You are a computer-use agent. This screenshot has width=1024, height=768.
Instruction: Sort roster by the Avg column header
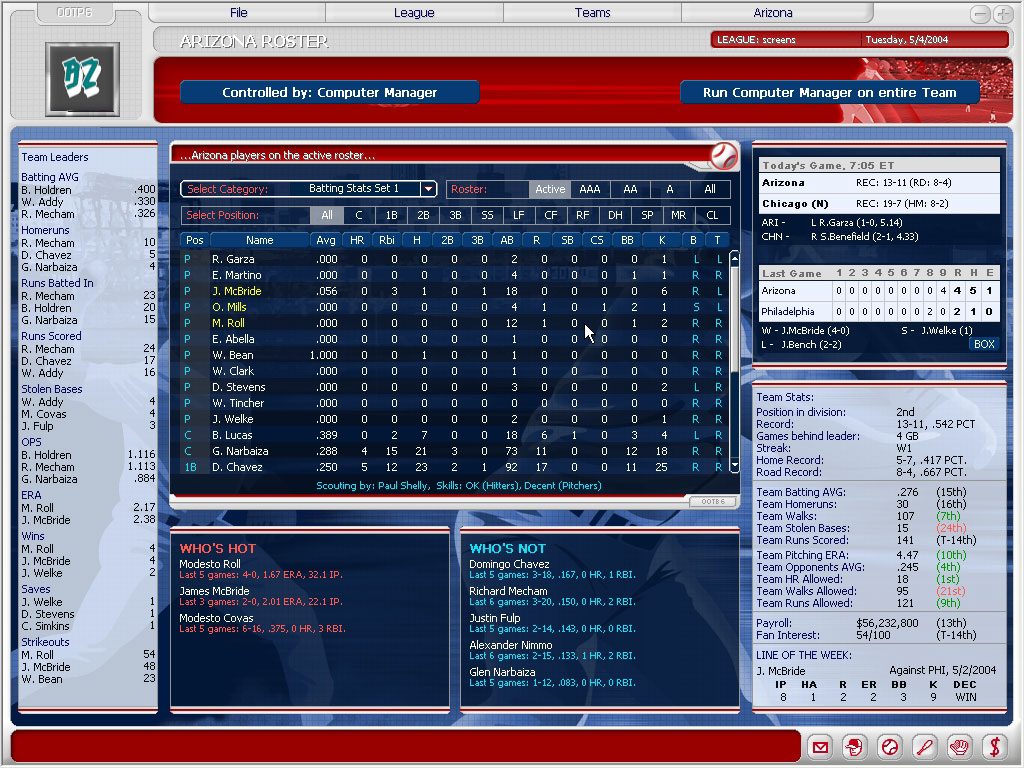tap(326, 240)
